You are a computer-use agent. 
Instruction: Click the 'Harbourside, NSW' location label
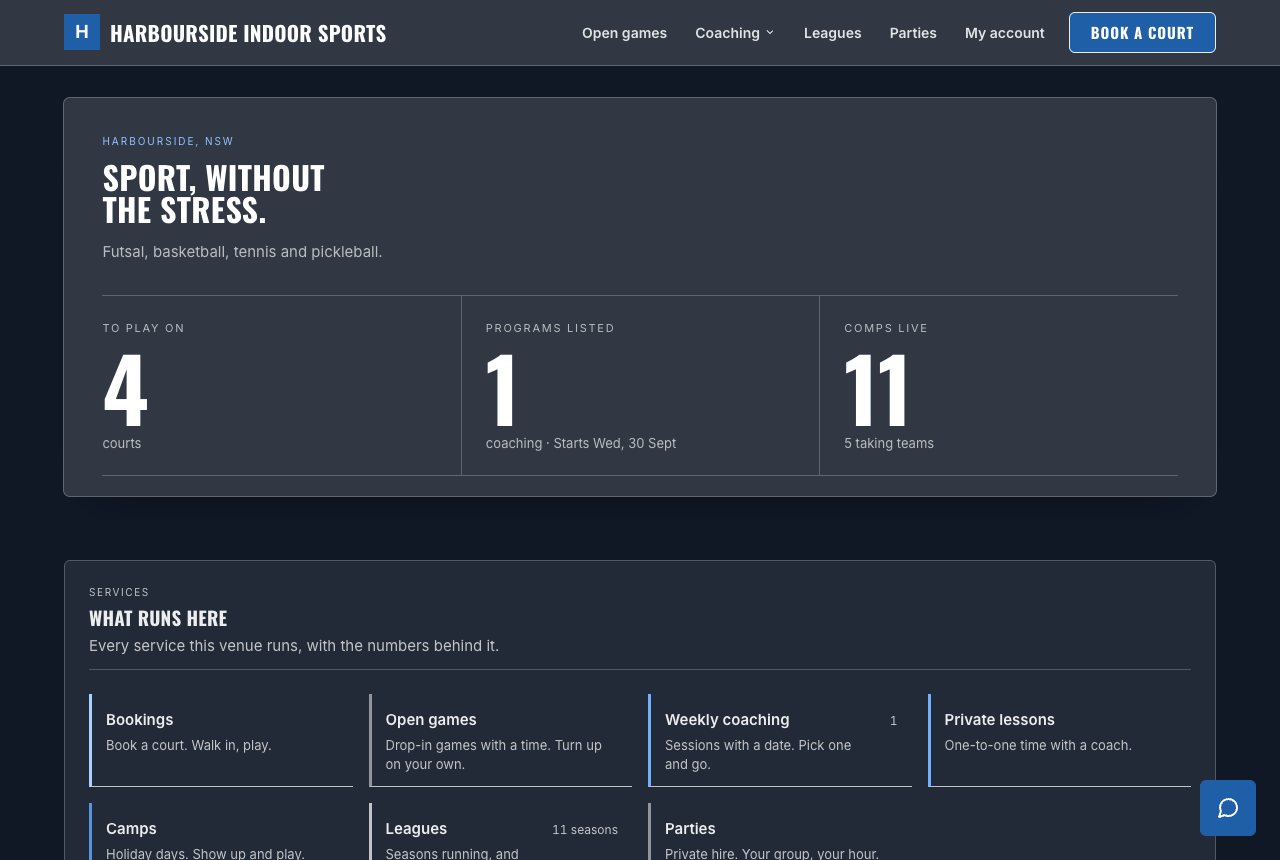coord(168,141)
